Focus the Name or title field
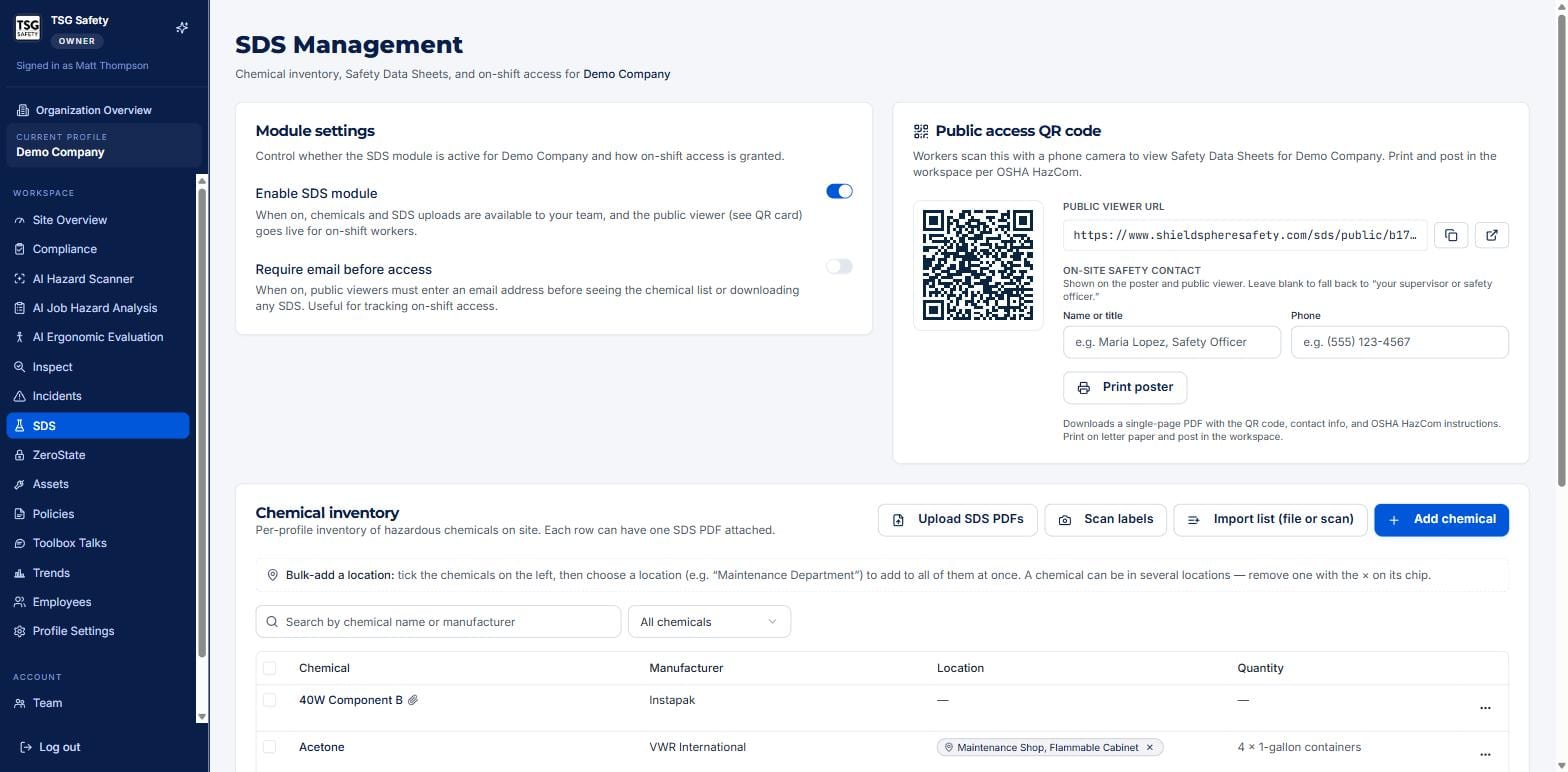This screenshot has width=1568, height=772. coord(1171,342)
